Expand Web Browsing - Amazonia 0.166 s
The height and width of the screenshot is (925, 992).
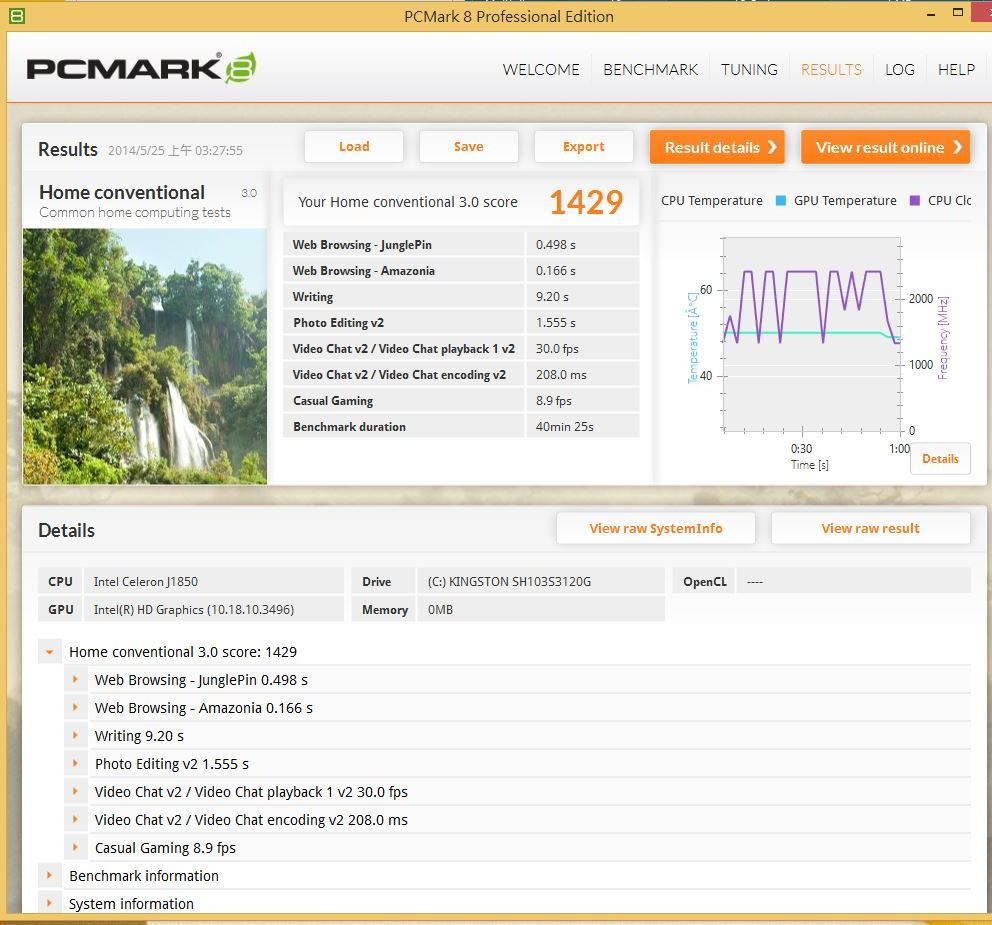(75, 707)
